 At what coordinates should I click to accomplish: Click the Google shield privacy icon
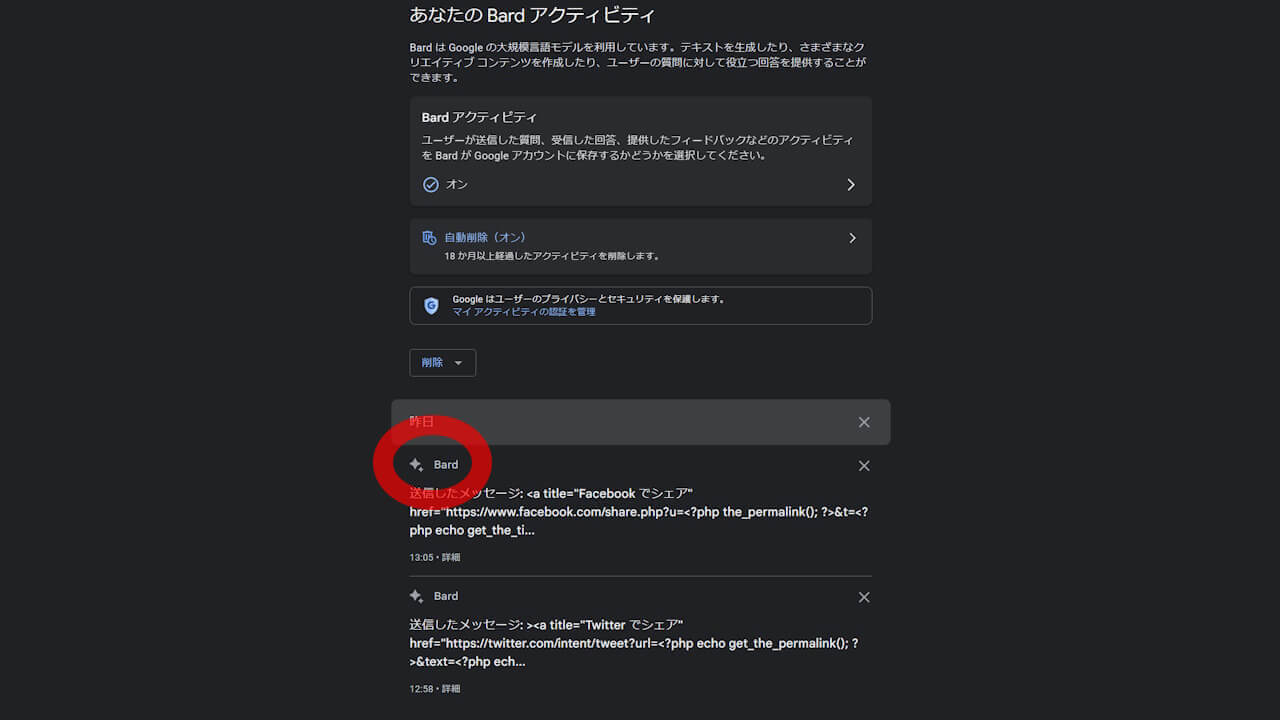431,306
